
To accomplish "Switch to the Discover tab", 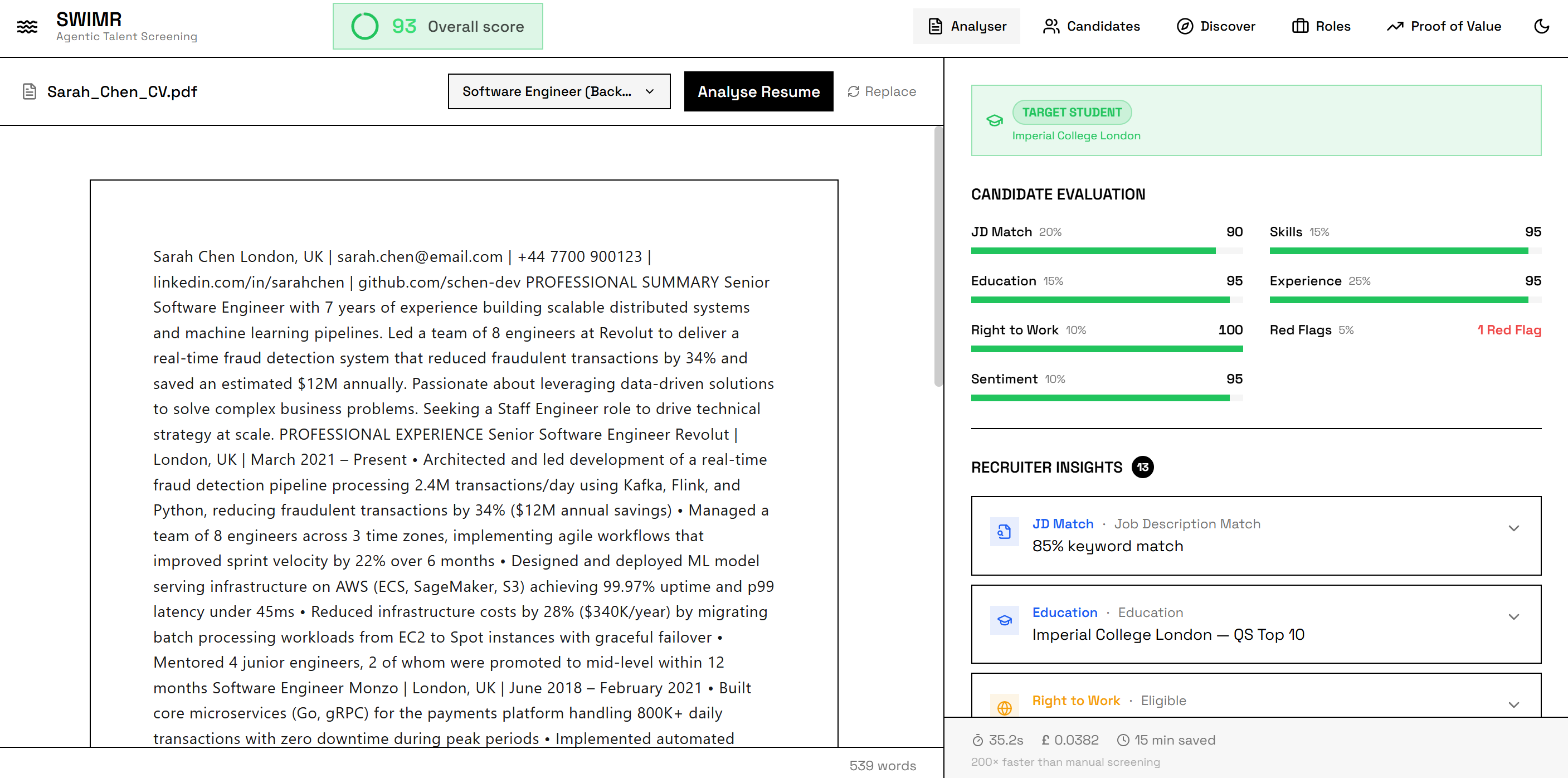I will click(1216, 26).
